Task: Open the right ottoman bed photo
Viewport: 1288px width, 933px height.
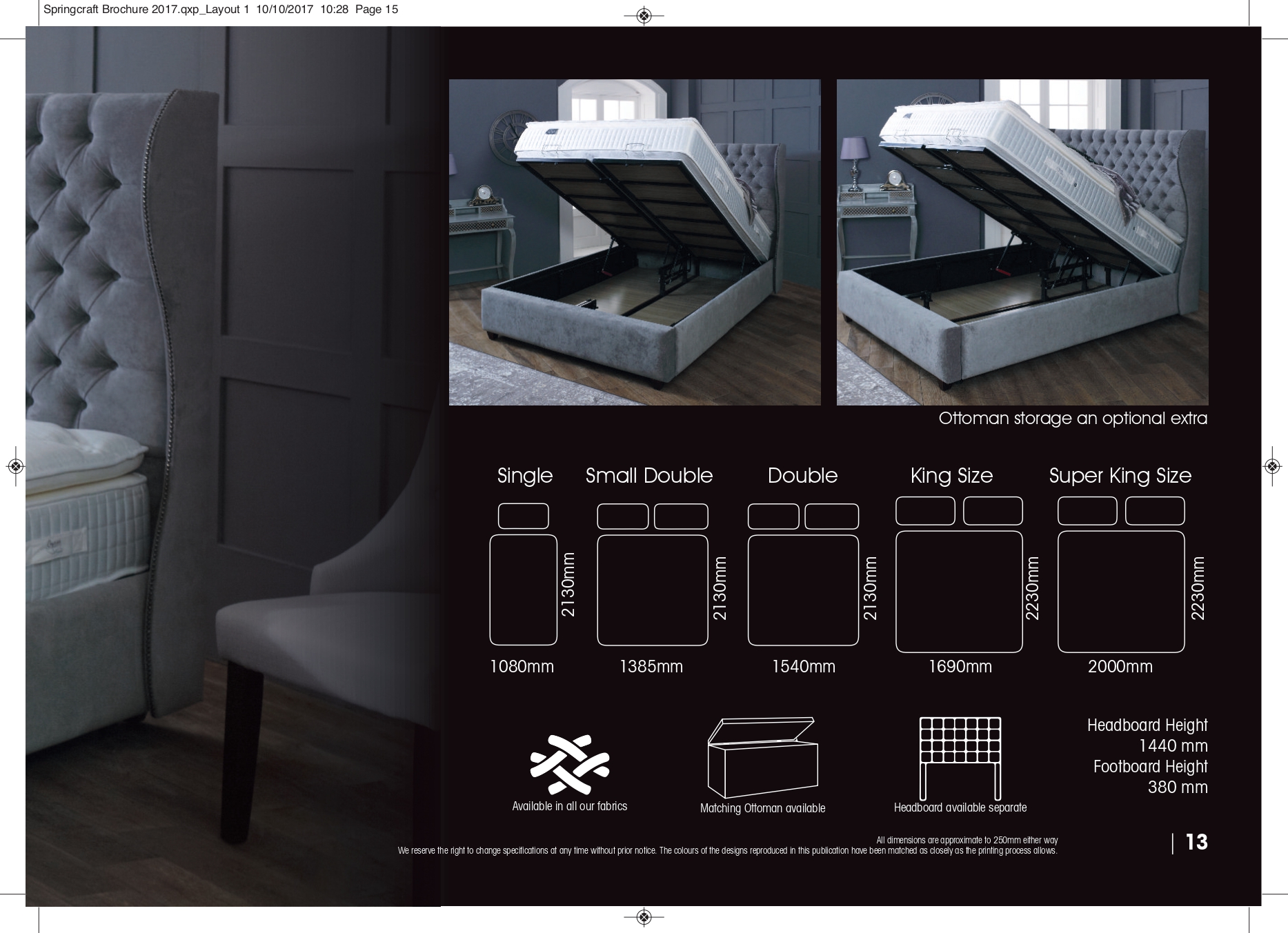Action: tap(1022, 242)
